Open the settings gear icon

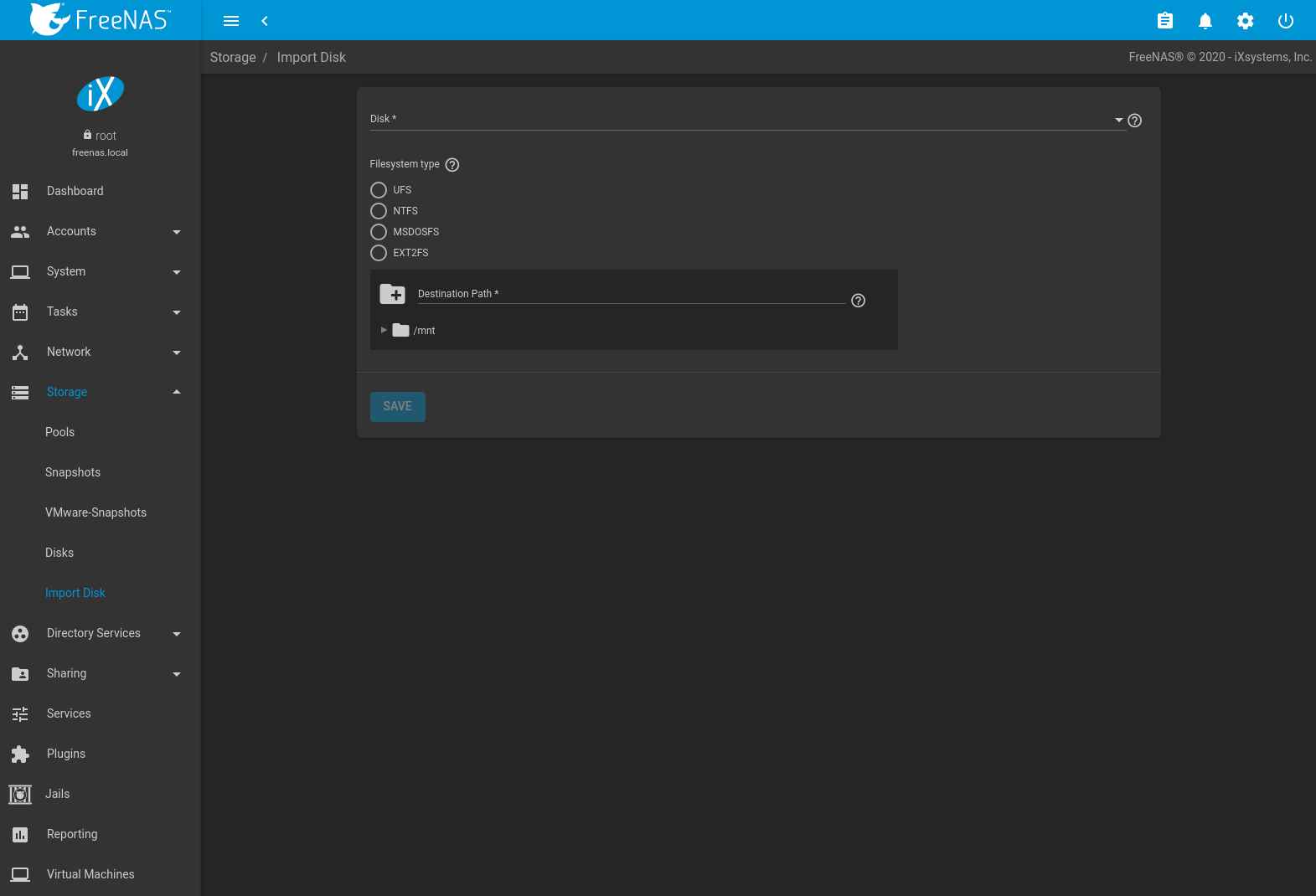tap(1245, 21)
